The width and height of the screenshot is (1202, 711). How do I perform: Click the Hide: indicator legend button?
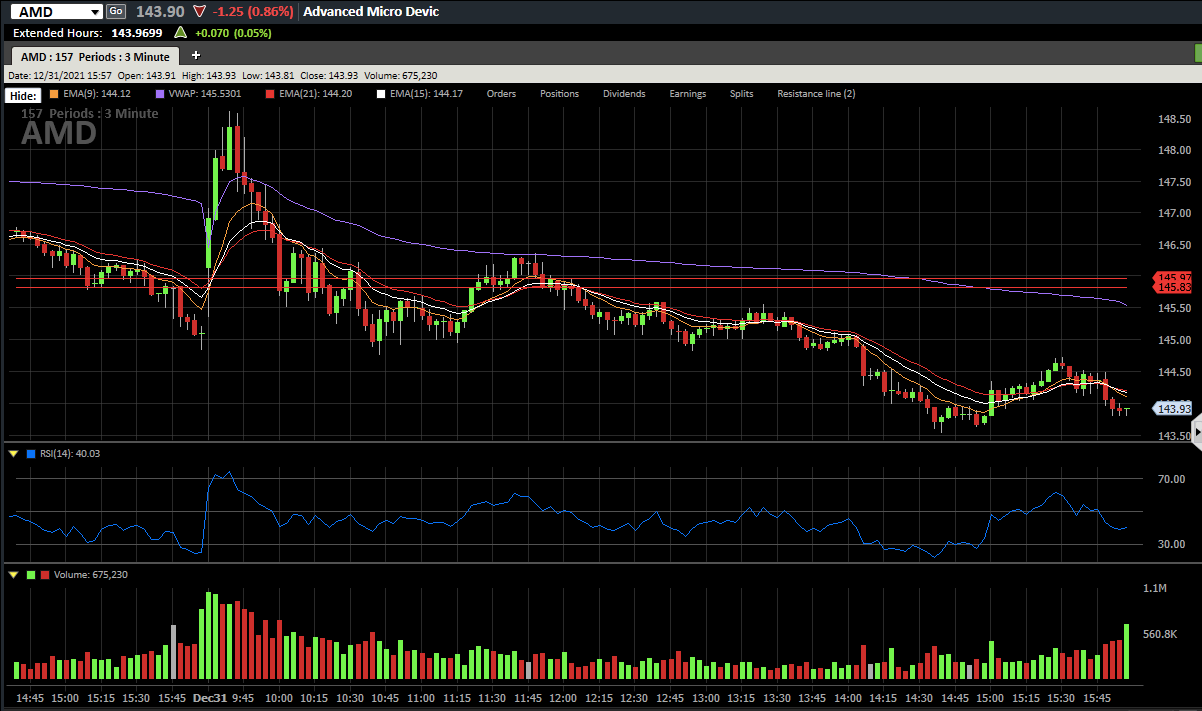23,95
